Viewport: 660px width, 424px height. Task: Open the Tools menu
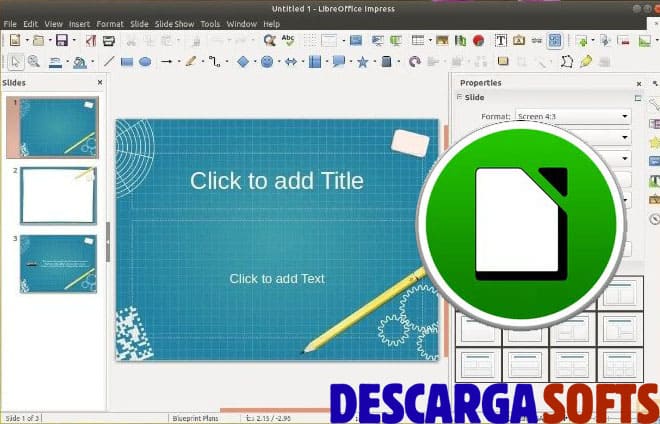pyautogui.click(x=210, y=24)
